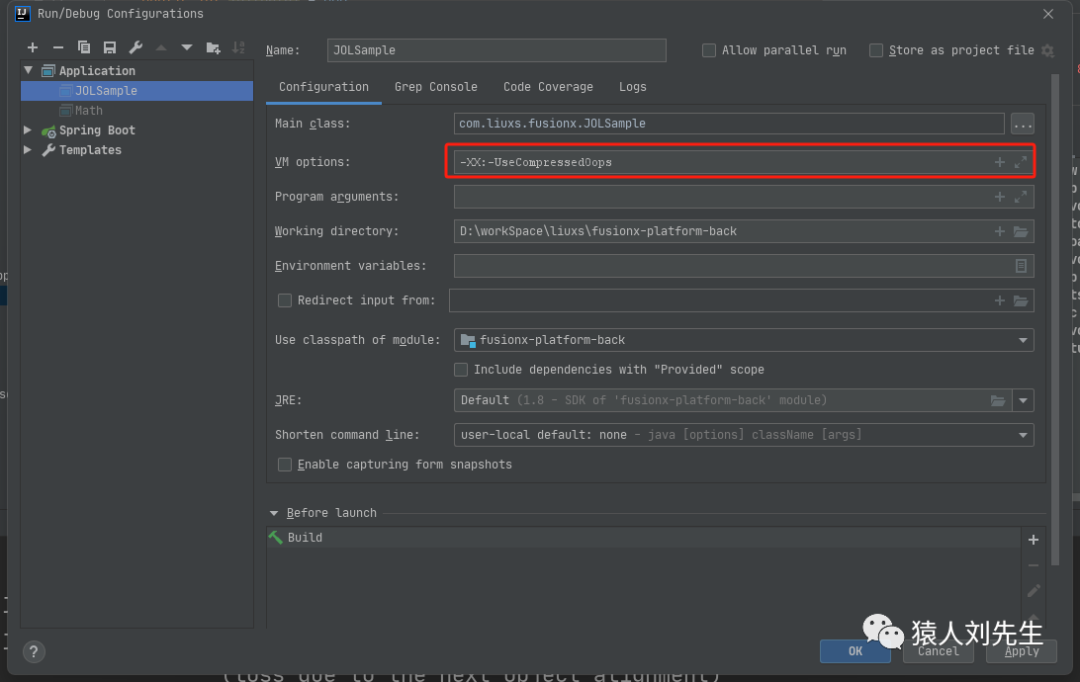Browse for JRE folder

click(x=997, y=400)
